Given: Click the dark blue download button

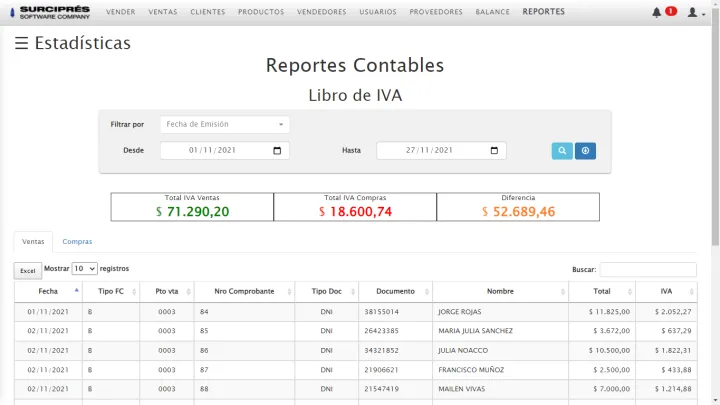Looking at the screenshot, I should 585,151.
